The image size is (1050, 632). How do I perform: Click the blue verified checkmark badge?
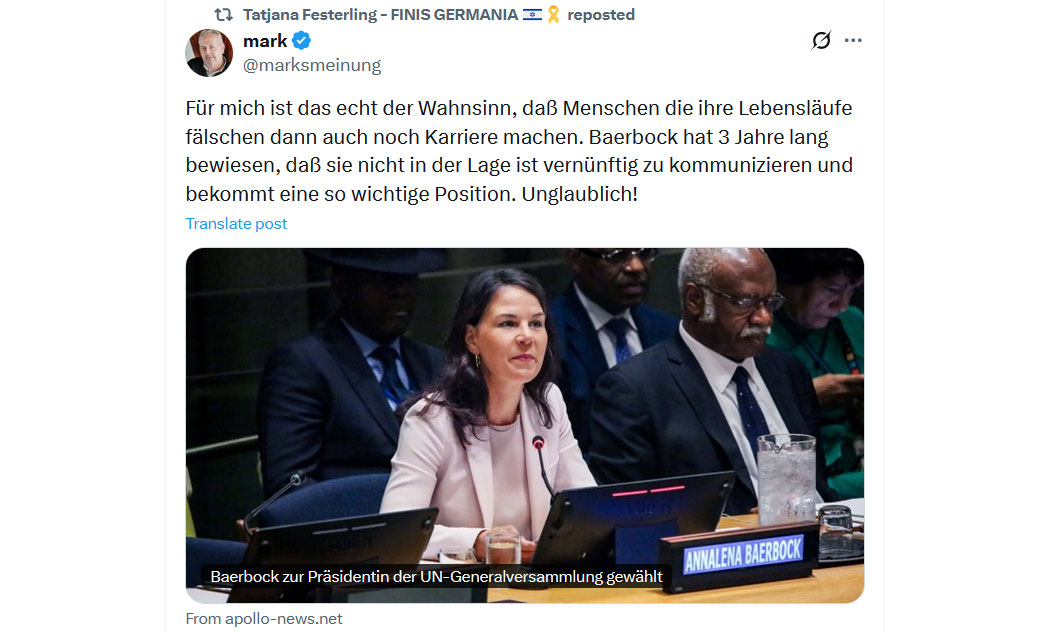click(302, 41)
